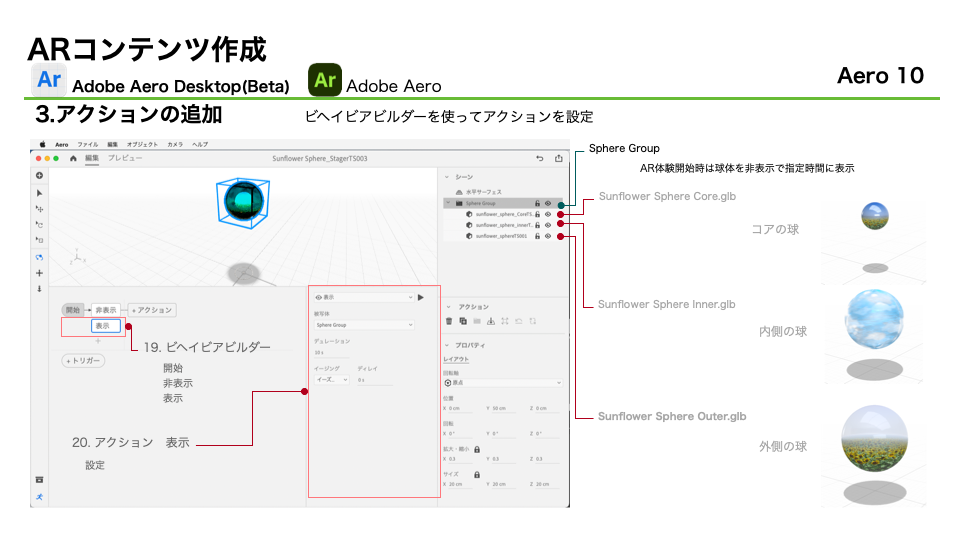Open the ファイル menu
960x540 pixels.
88,144
